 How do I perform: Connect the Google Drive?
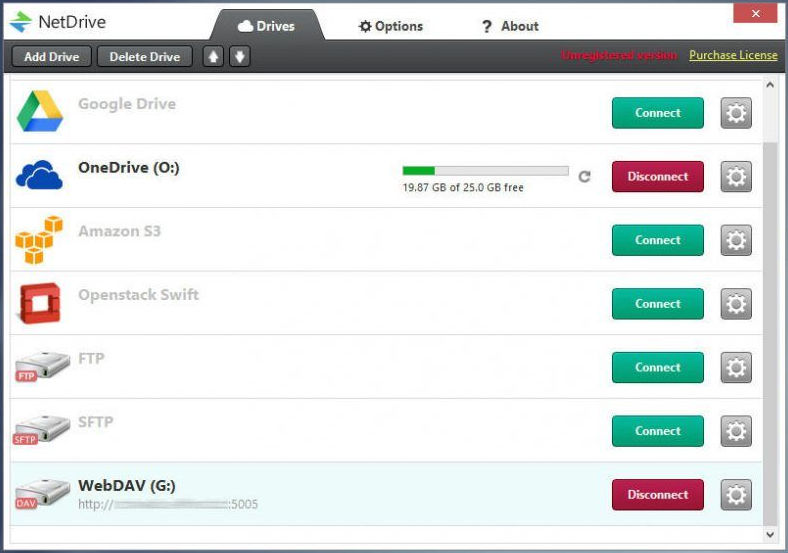click(x=658, y=113)
